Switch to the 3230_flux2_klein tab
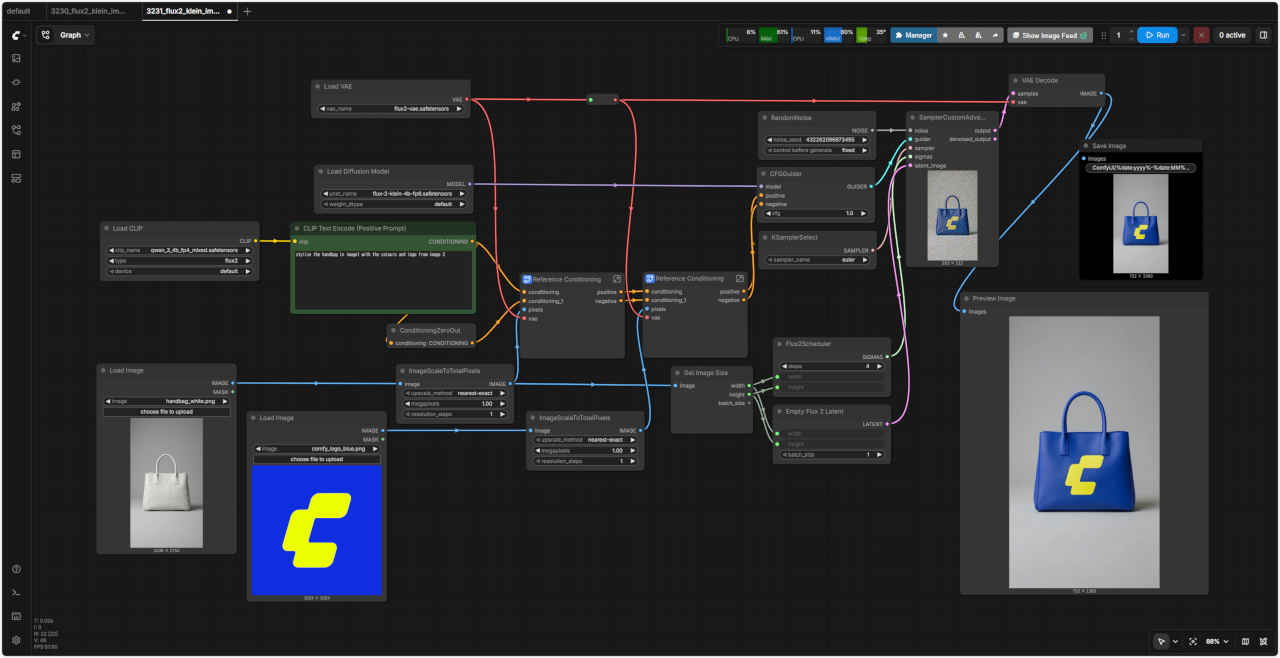This screenshot has height=658, width=1280. 88,11
